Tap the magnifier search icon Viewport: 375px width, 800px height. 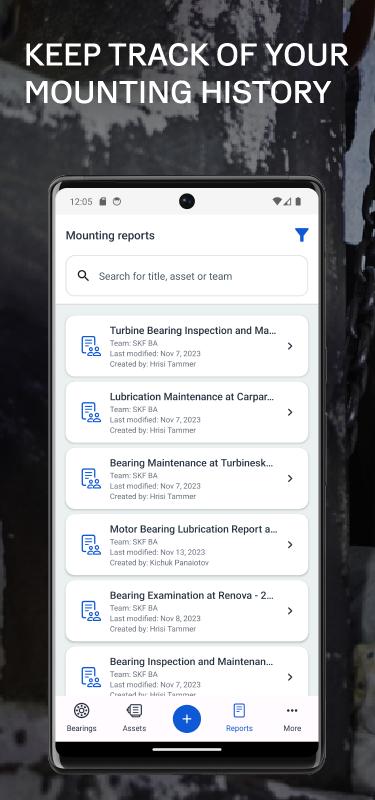pos(83,276)
